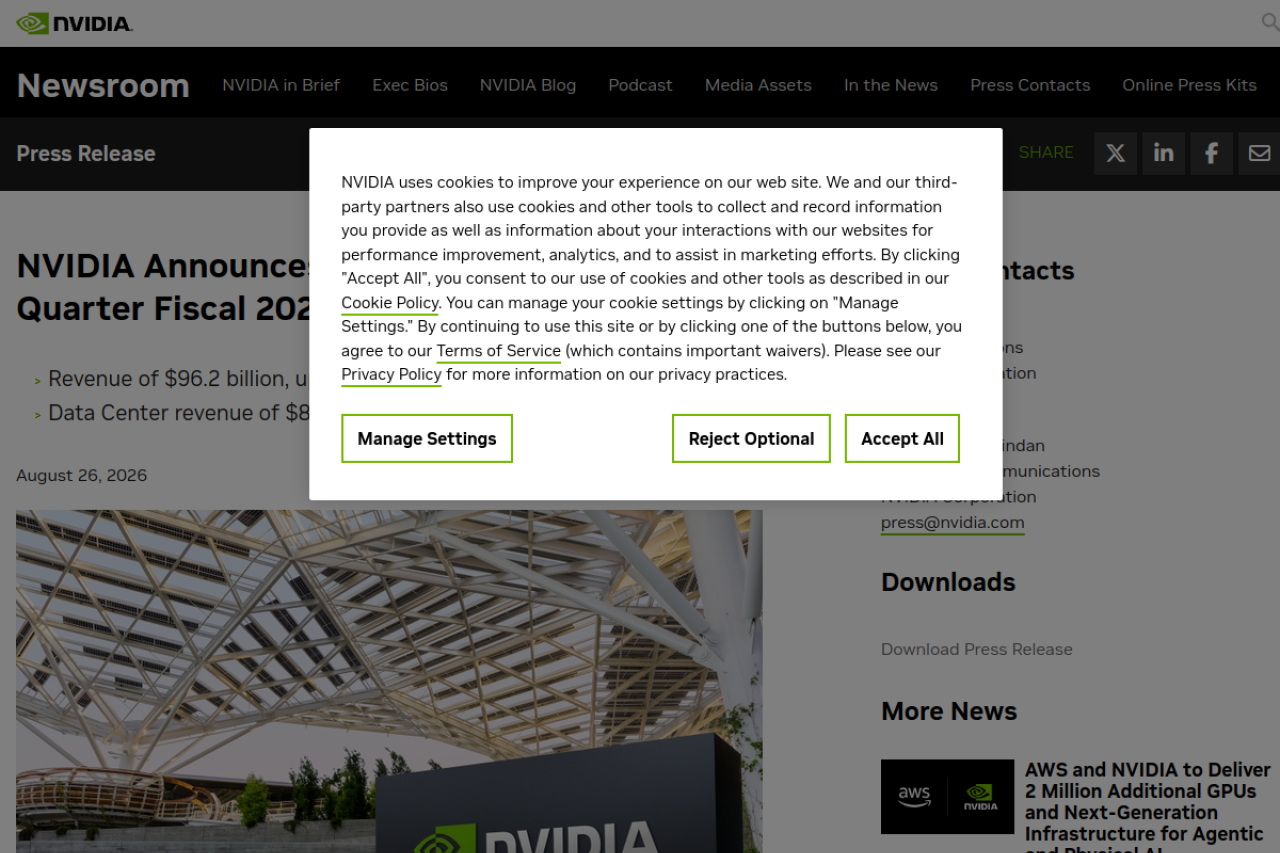Click the Manage Settings button

pyautogui.click(x=427, y=439)
